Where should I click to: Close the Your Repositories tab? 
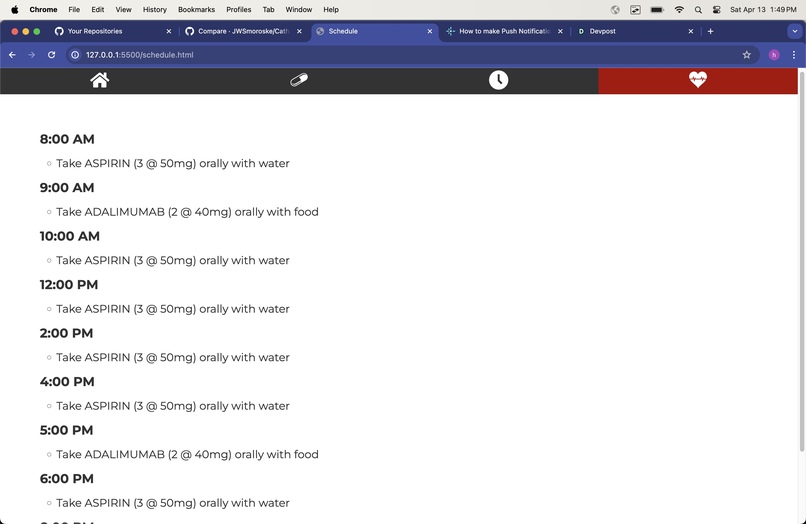pos(169,31)
